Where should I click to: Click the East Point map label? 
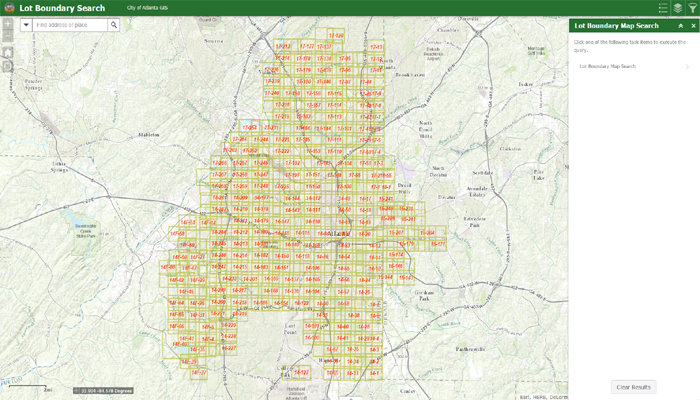click(x=290, y=329)
